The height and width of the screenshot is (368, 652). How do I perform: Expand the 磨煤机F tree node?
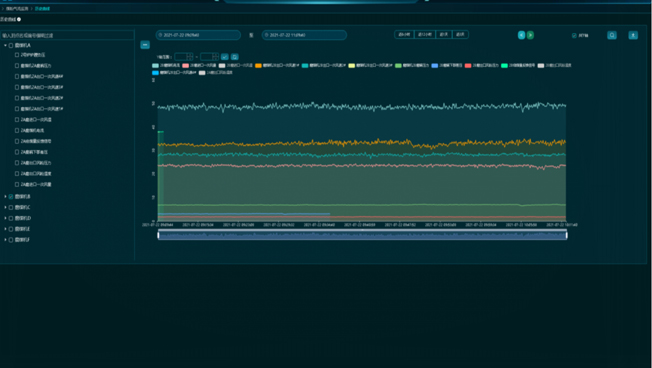click(5, 240)
